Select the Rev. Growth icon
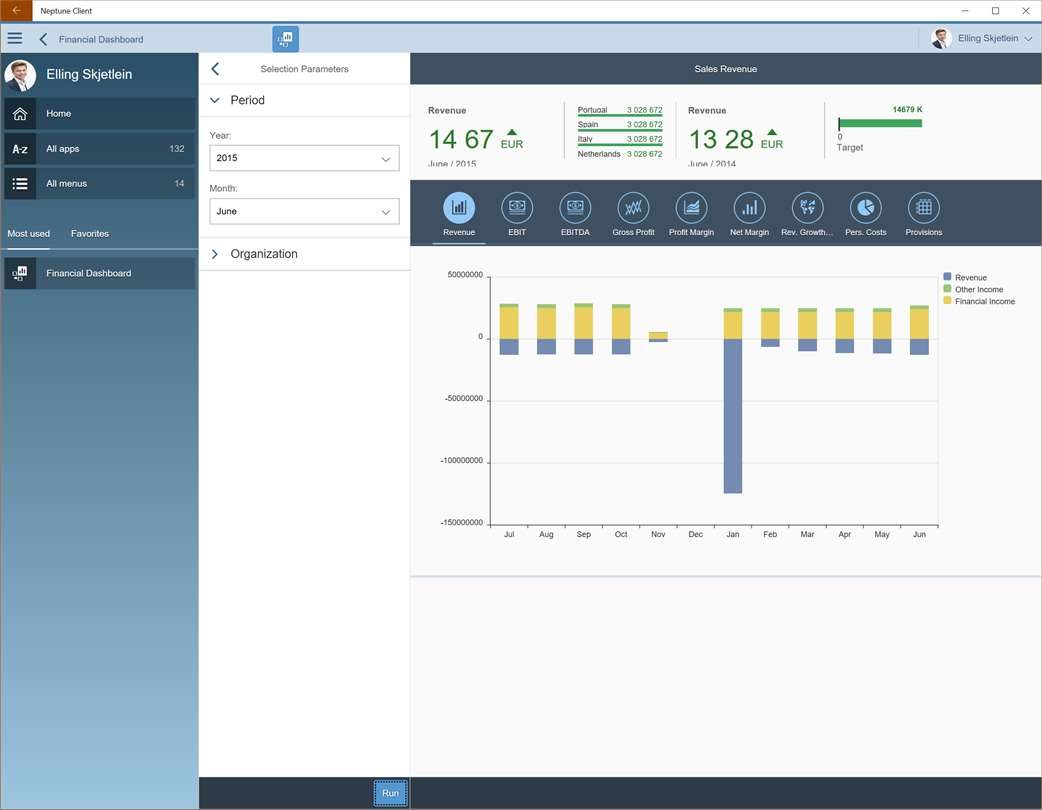Screen dimensions: 1042x810 tap(807, 208)
